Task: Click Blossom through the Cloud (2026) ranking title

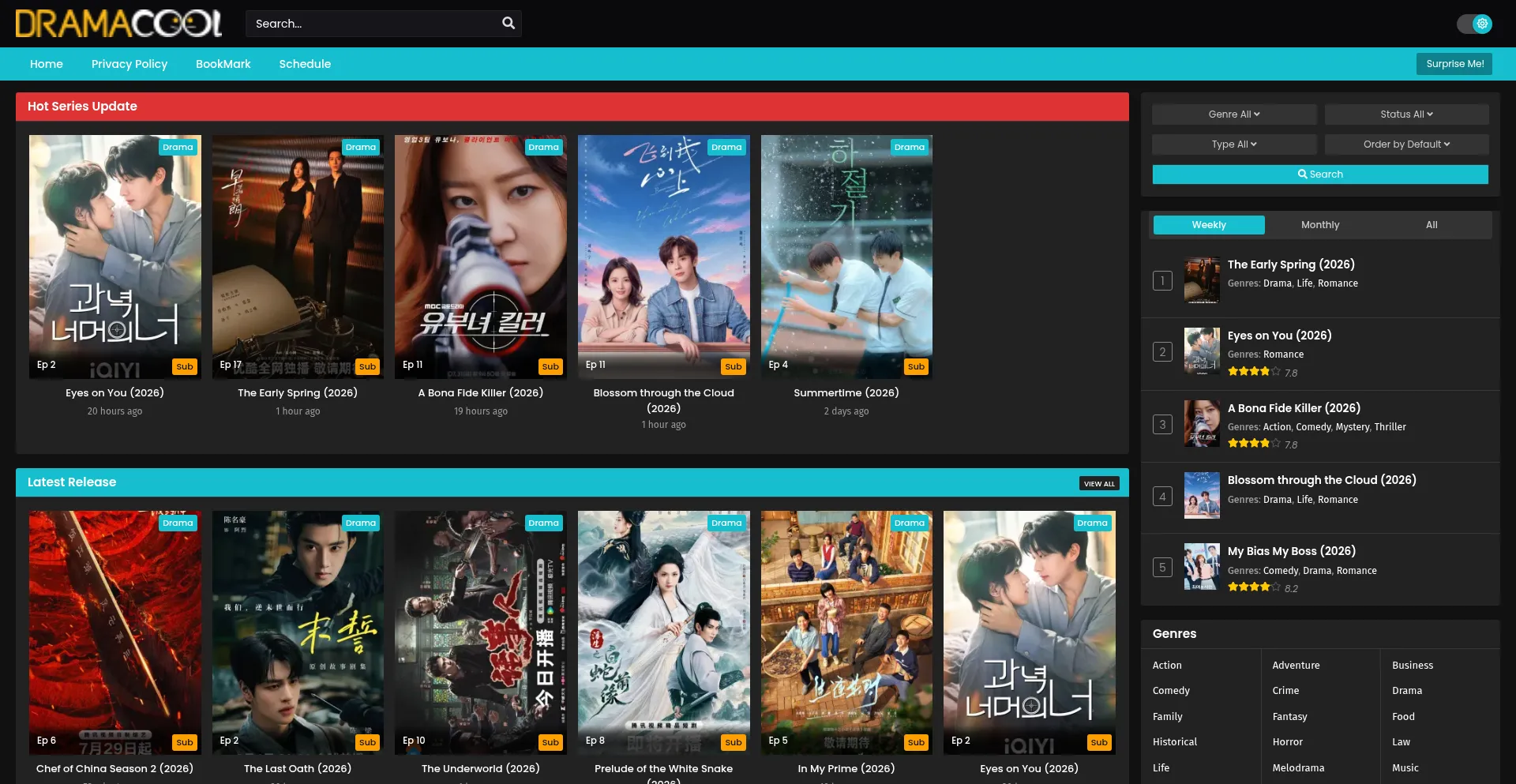Action: (x=1322, y=480)
